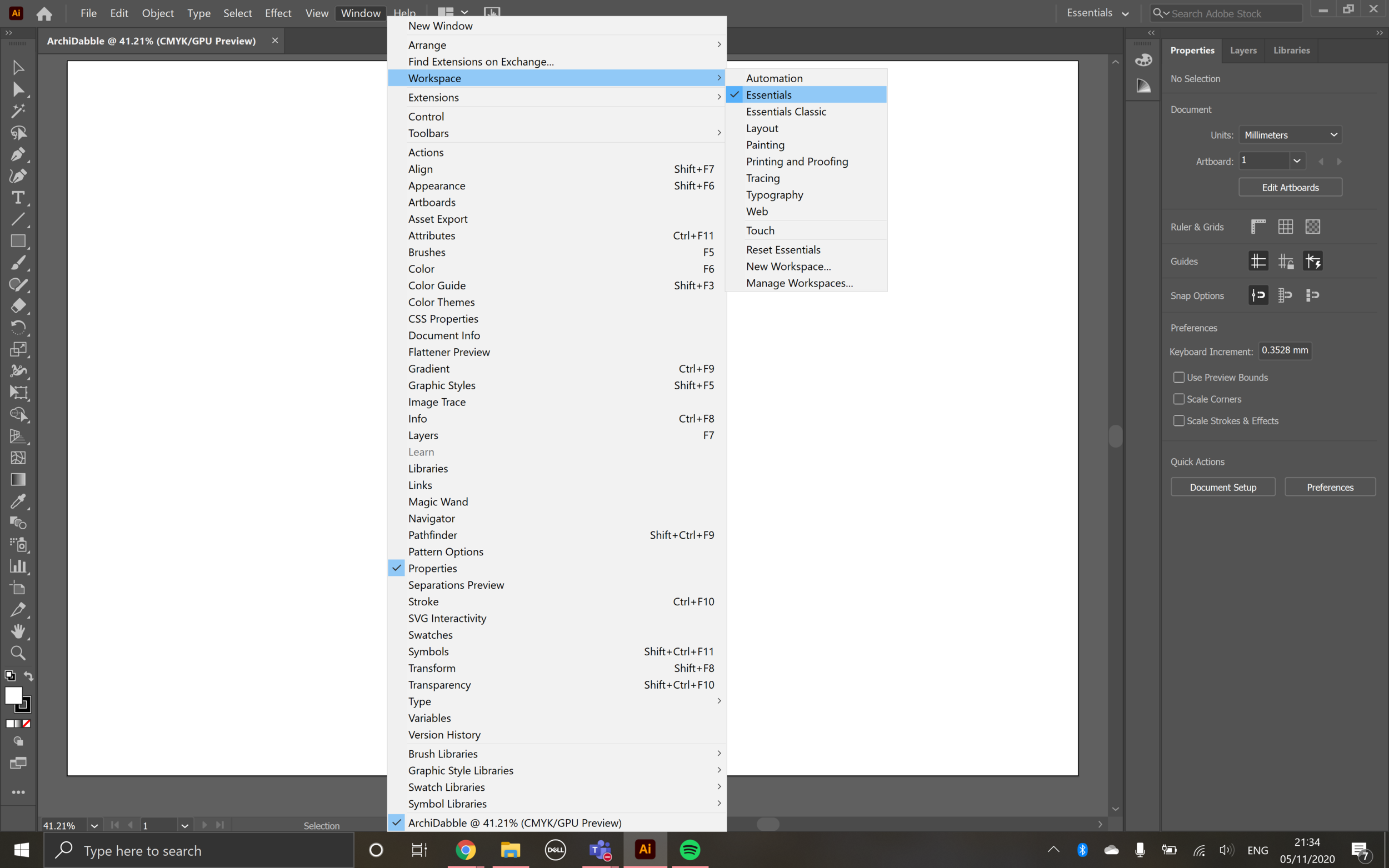Switch to the Layers tab
1389x868 pixels.
pyautogui.click(x=1242, y=51)
